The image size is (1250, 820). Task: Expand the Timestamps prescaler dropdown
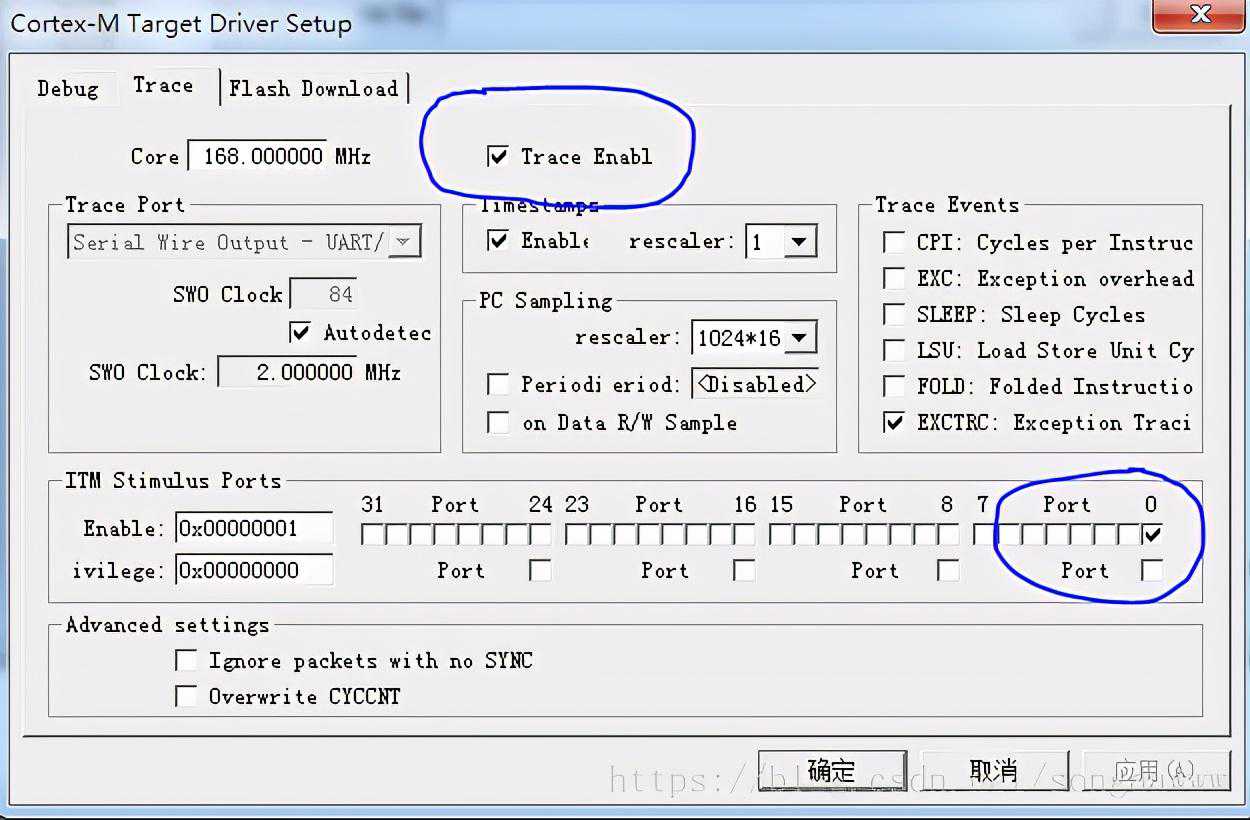(798, 242)
